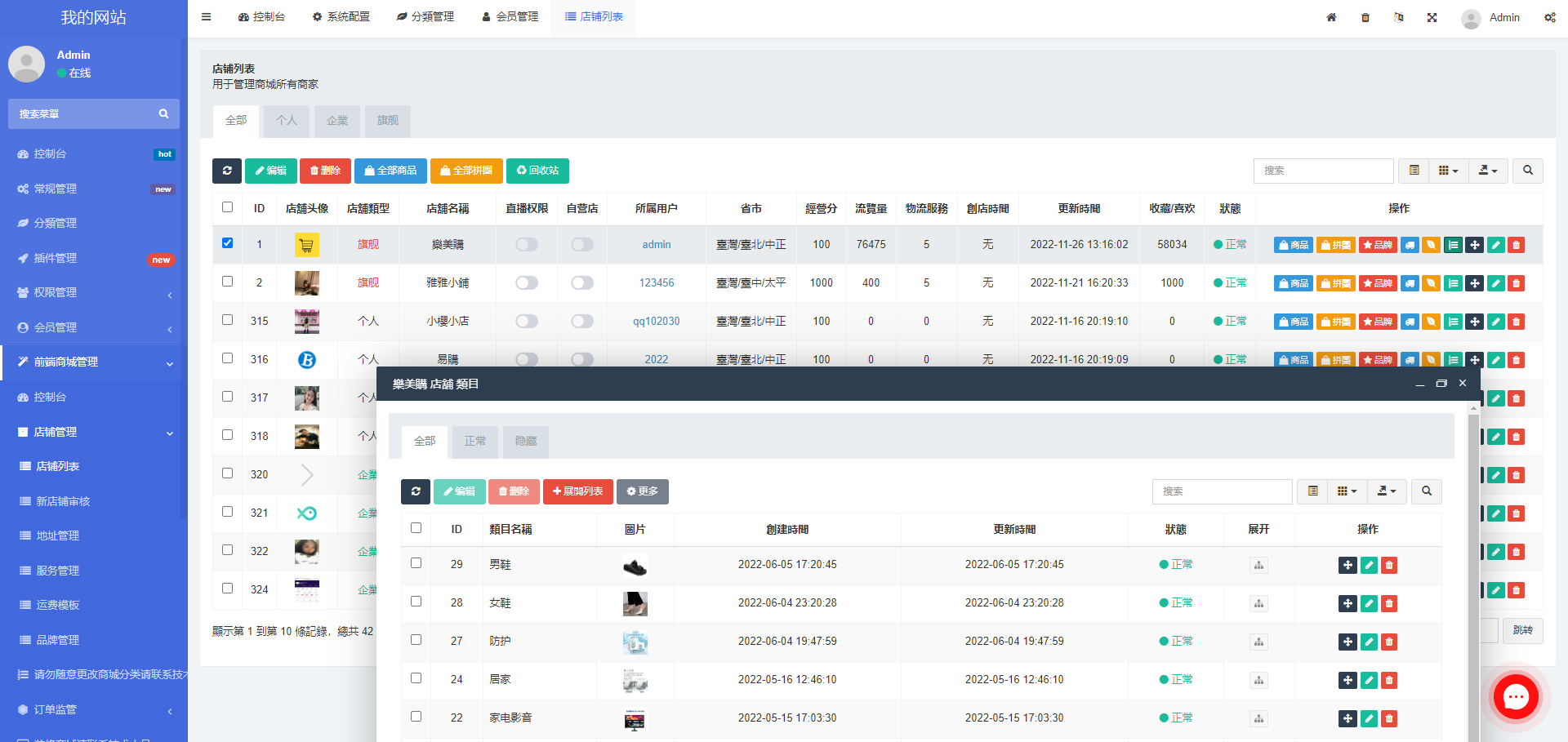
Task: Open 会员管理 in top navigation
Action: click(x=510, y=17)
